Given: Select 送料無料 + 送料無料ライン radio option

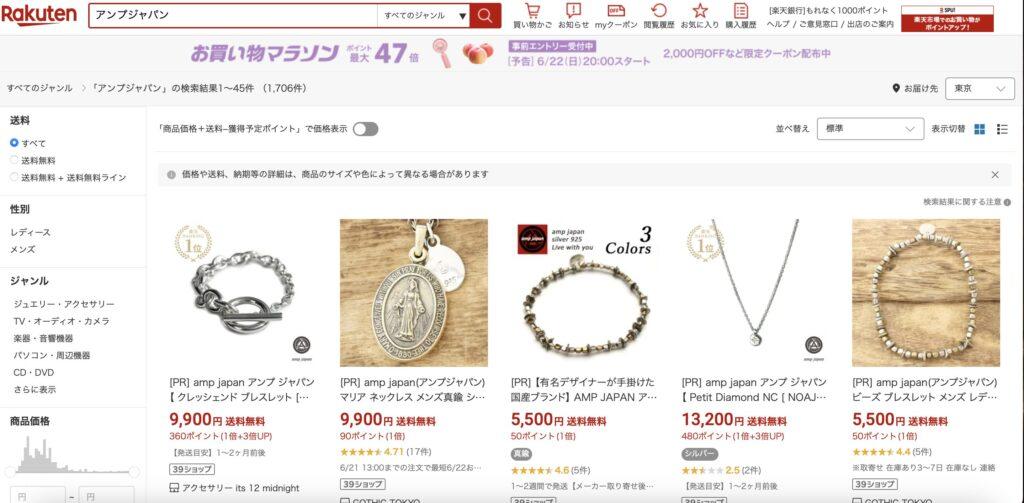Looking at the screenshot, I should coord(14,177).
